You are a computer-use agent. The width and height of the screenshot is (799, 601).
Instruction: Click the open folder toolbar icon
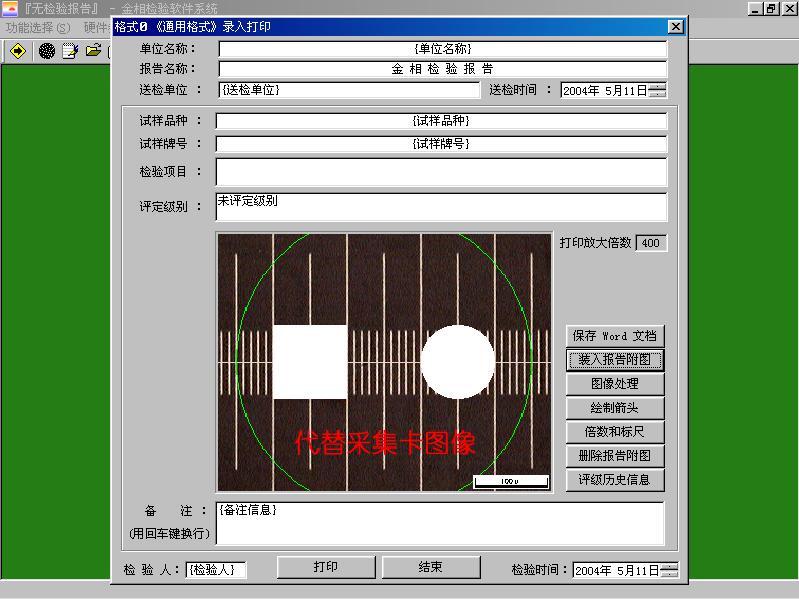tap(94, 51)
